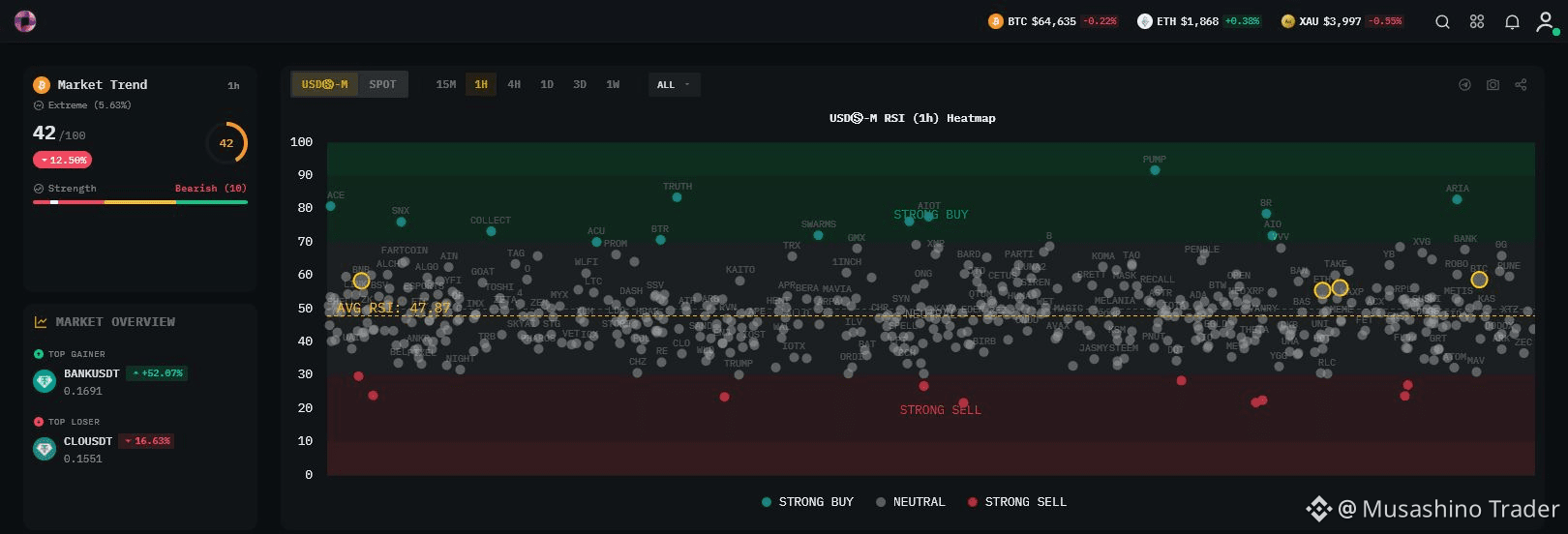Open the apps grid icon

pos(1477,21)
